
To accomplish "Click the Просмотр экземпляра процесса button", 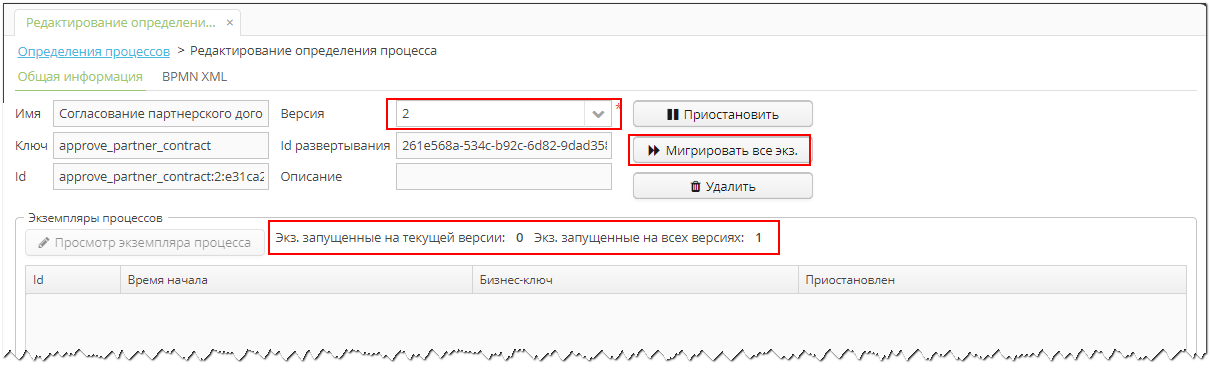I will point(144,242).
